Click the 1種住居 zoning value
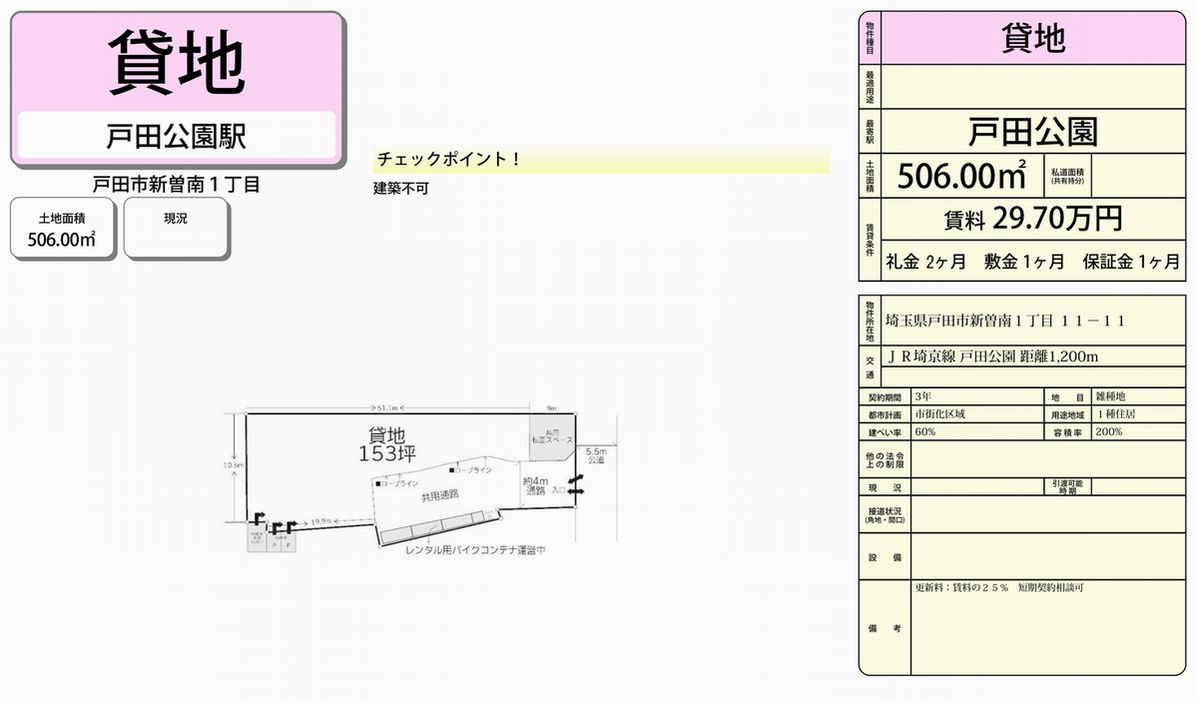The height and width of the screenshot is (703, 1198). 1116,414
